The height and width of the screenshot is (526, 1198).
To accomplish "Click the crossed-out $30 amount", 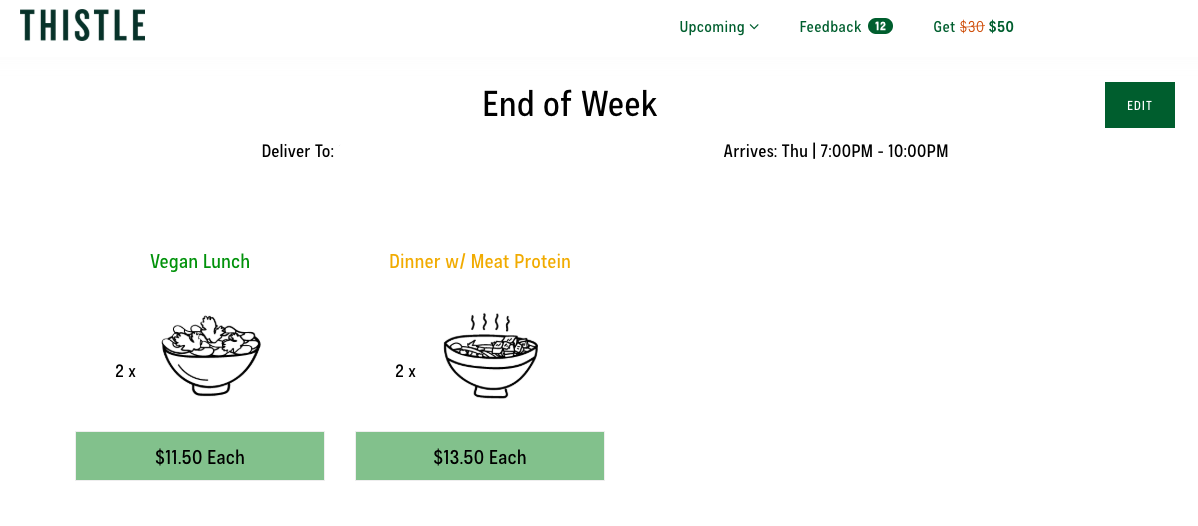I will (x=972, y=27).
